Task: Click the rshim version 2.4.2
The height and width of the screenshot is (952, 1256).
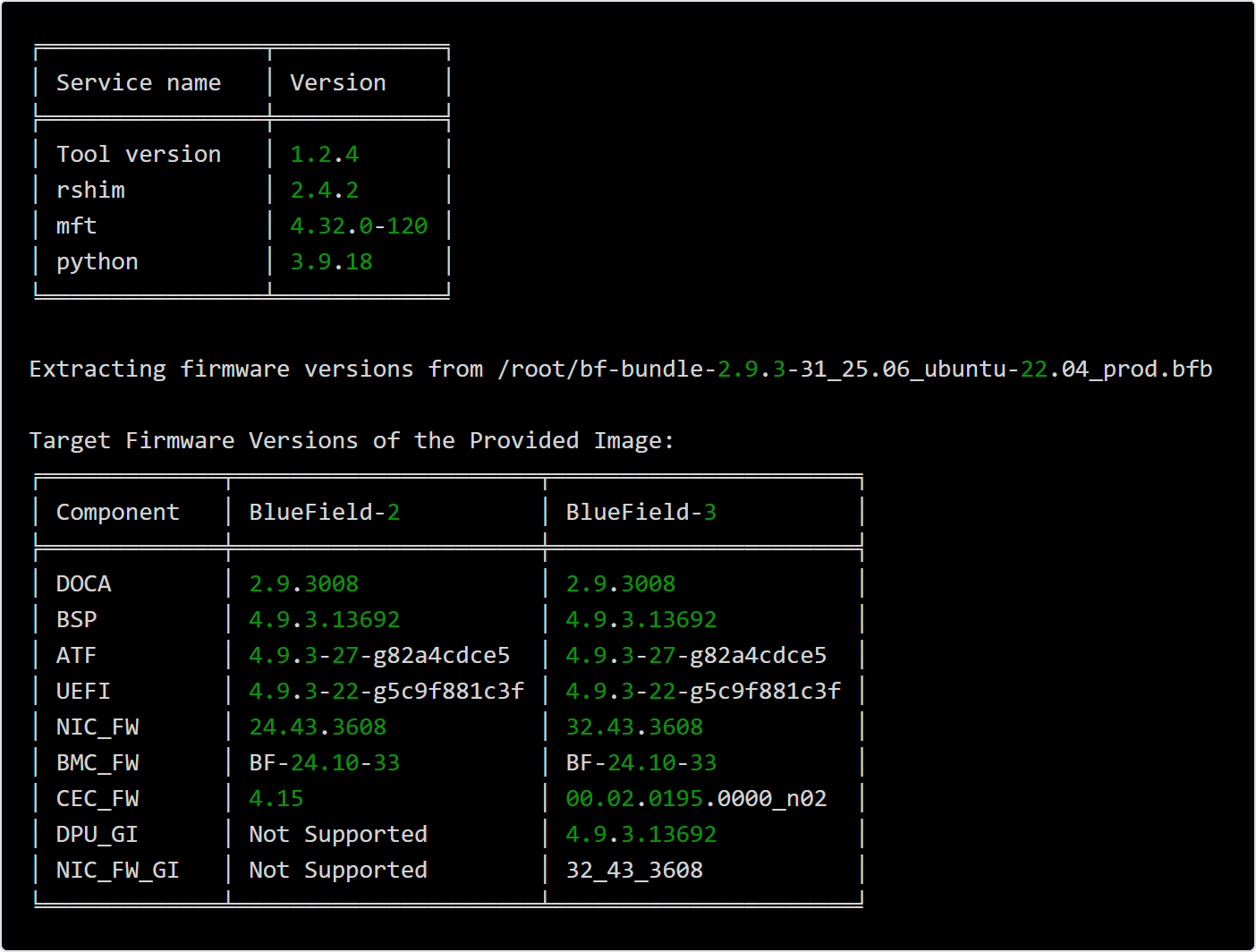Action: pos(324,191)
